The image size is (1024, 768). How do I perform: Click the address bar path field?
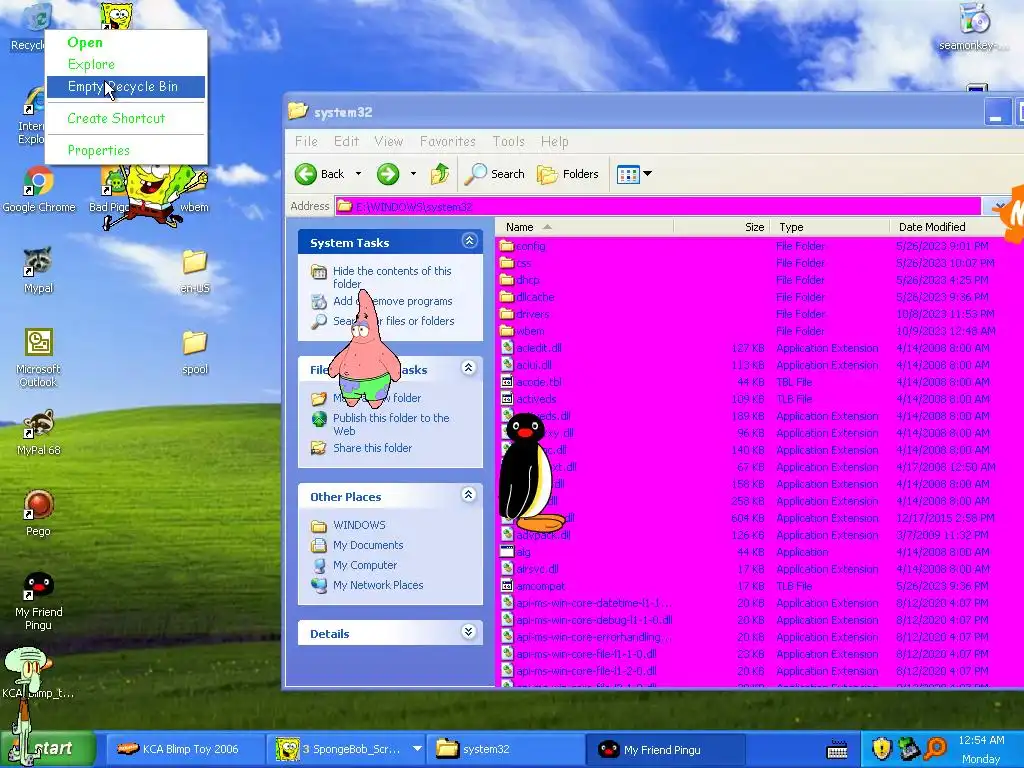pos(658,206)
